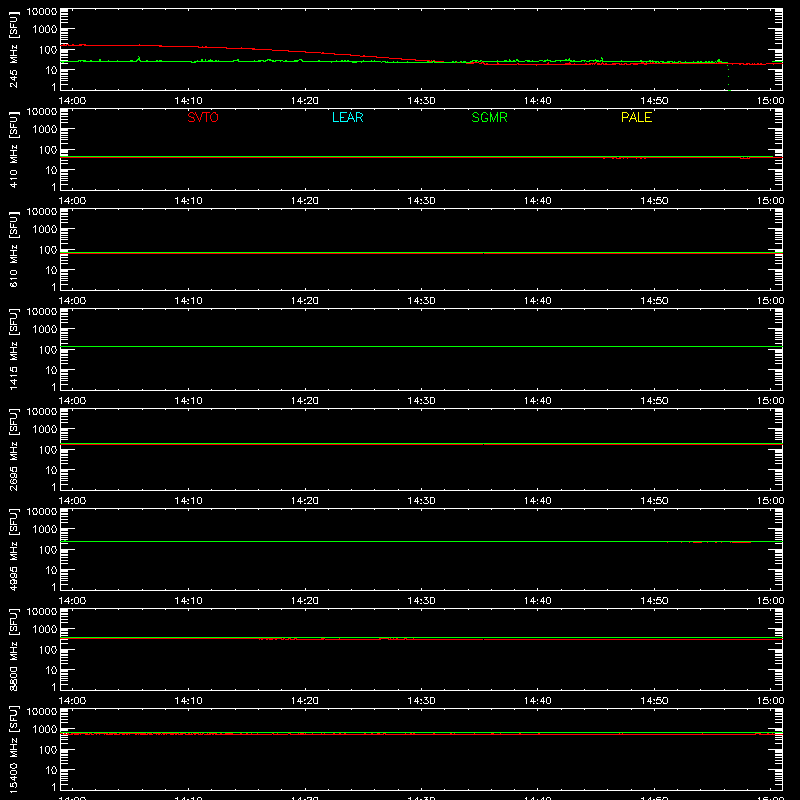
Task: Click 14:00 tick under the 8800 MHz plot
Action: click(x=72, y=701)
